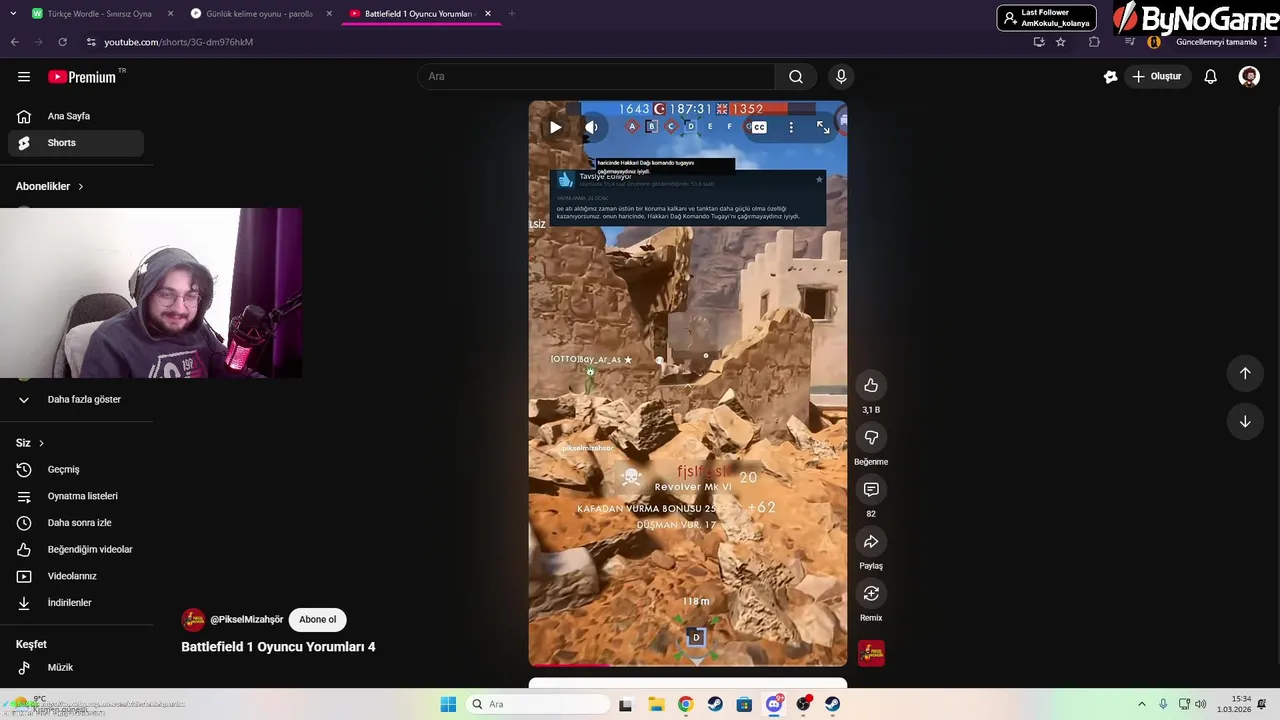Select Shorts in the sidebar
The height and width of the screenshot is (720, 1280).
point(76,143)
